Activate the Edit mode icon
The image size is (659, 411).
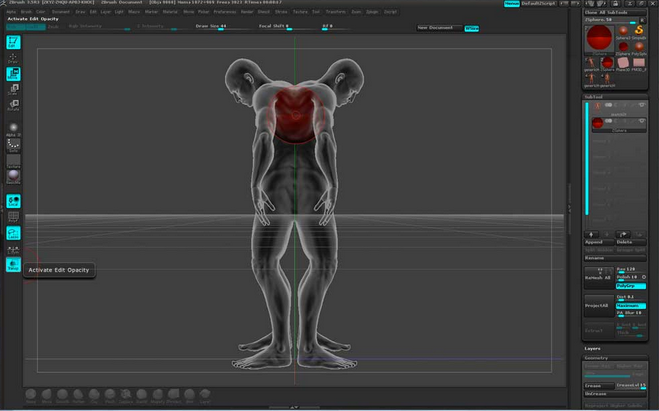14,43
